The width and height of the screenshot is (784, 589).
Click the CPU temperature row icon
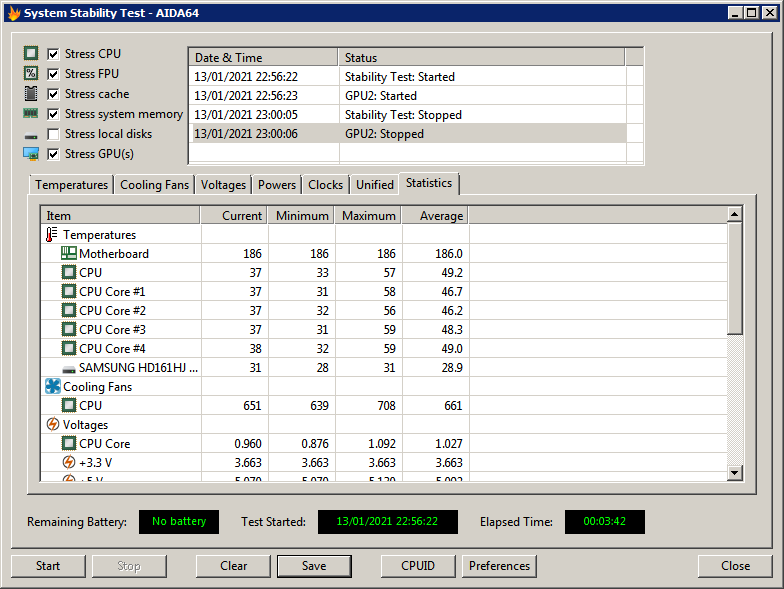(68, 272)
